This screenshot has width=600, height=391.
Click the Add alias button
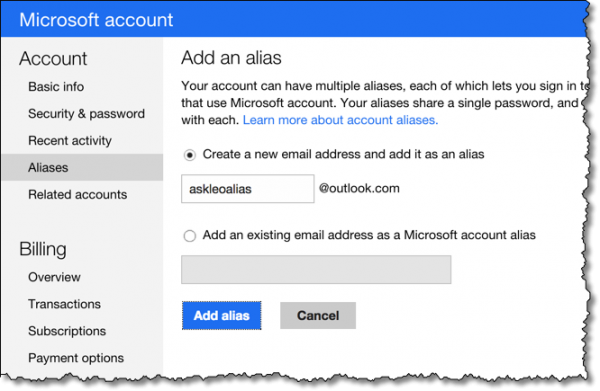(x=222, y=316)
